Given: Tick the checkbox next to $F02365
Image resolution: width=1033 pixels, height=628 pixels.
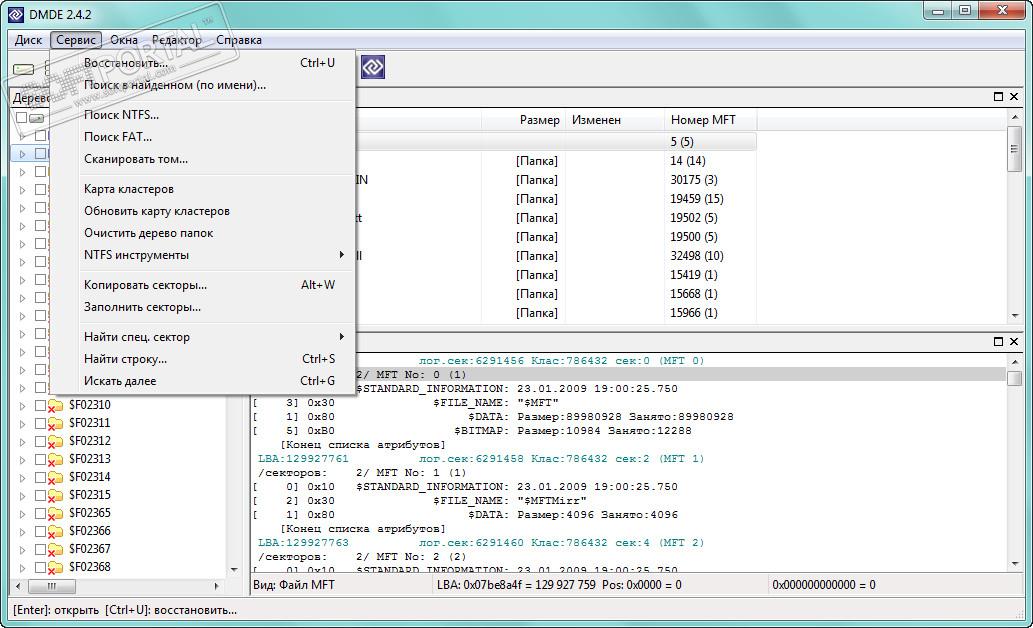Looking at the screenshot, I should tap(40, 513).
